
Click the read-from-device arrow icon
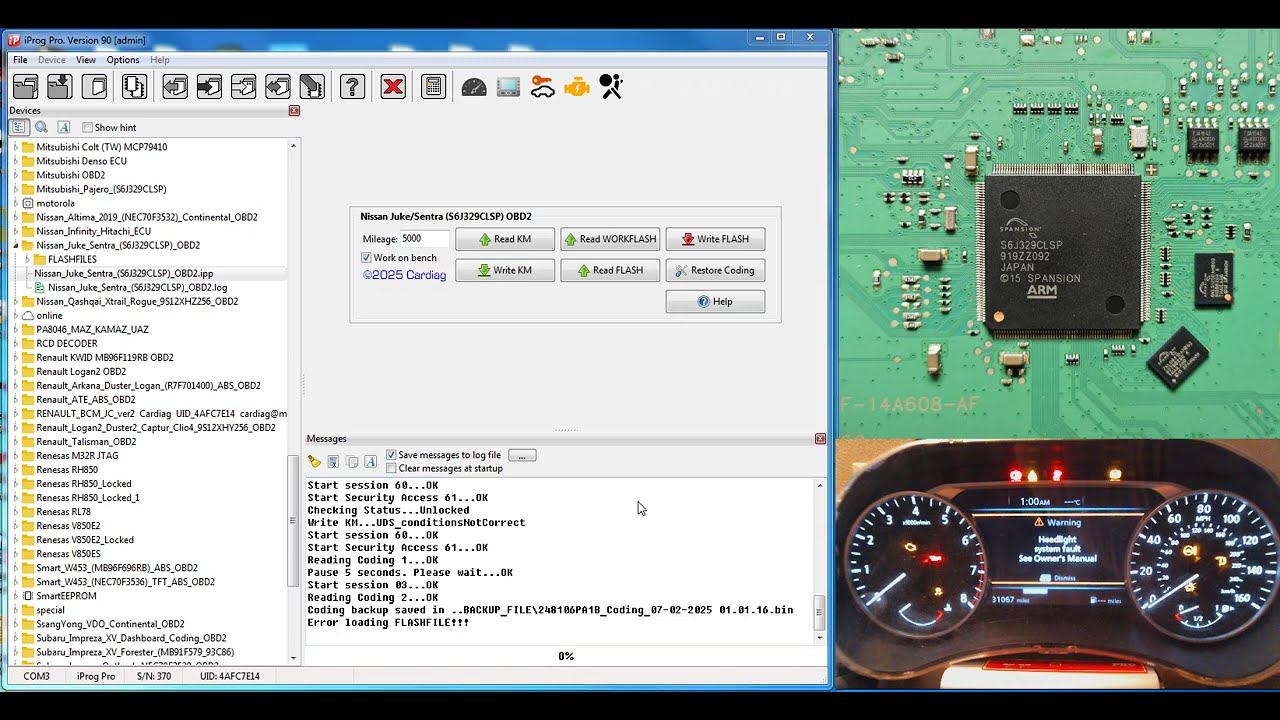point(175,87)
